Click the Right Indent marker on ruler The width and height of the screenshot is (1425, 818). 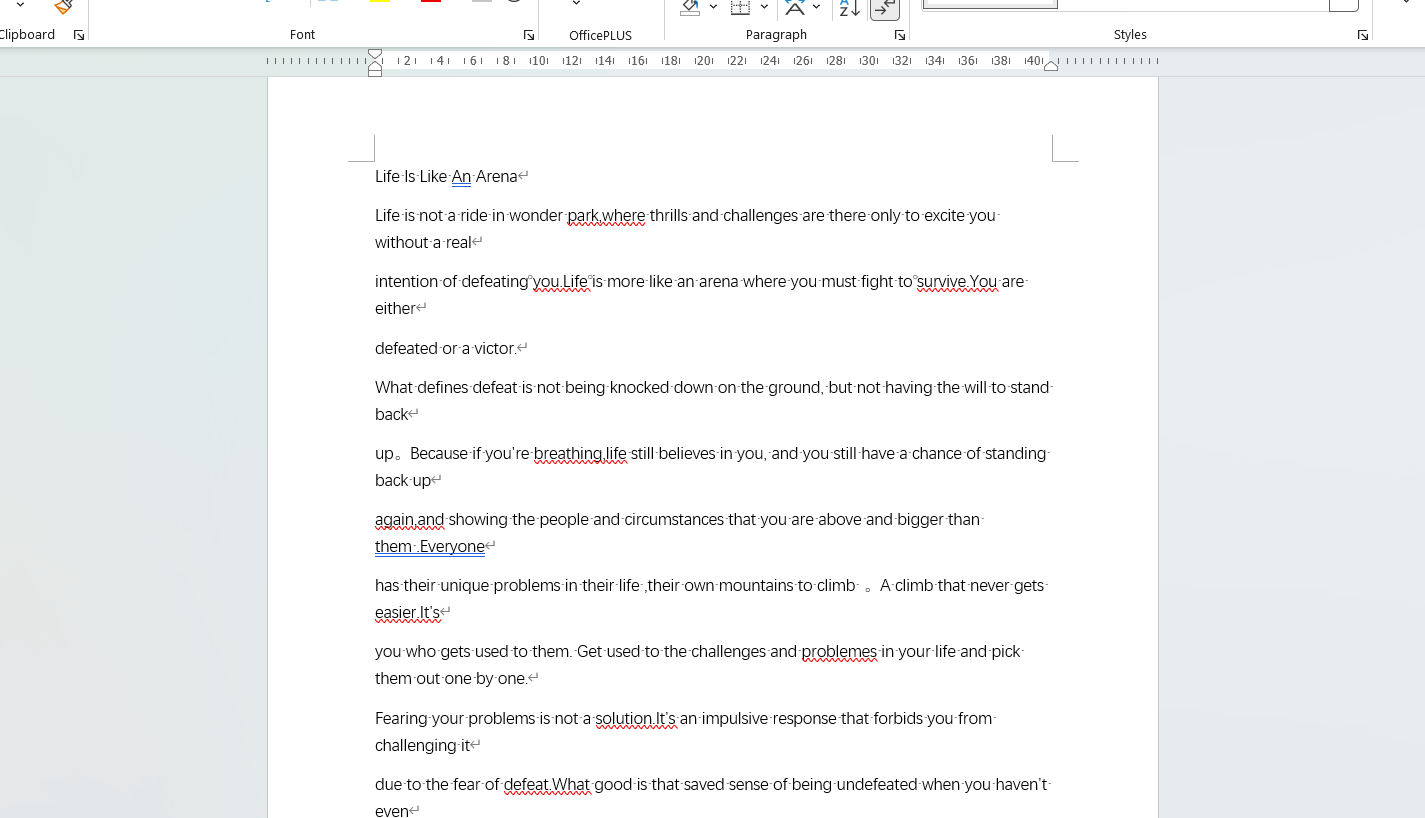[x=1051, y=66]
